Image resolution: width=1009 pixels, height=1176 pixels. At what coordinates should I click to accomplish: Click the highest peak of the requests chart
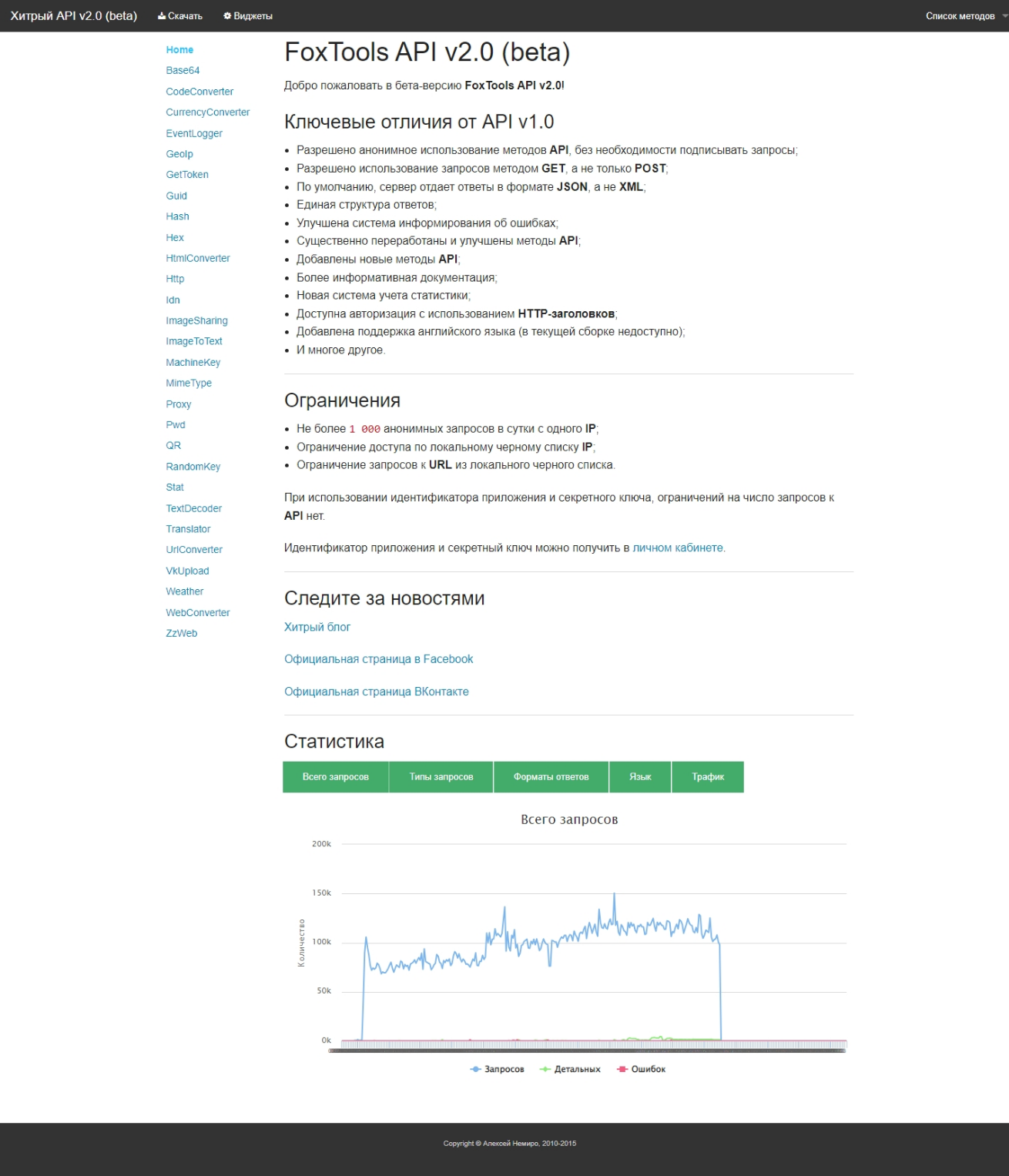(614, 894)
